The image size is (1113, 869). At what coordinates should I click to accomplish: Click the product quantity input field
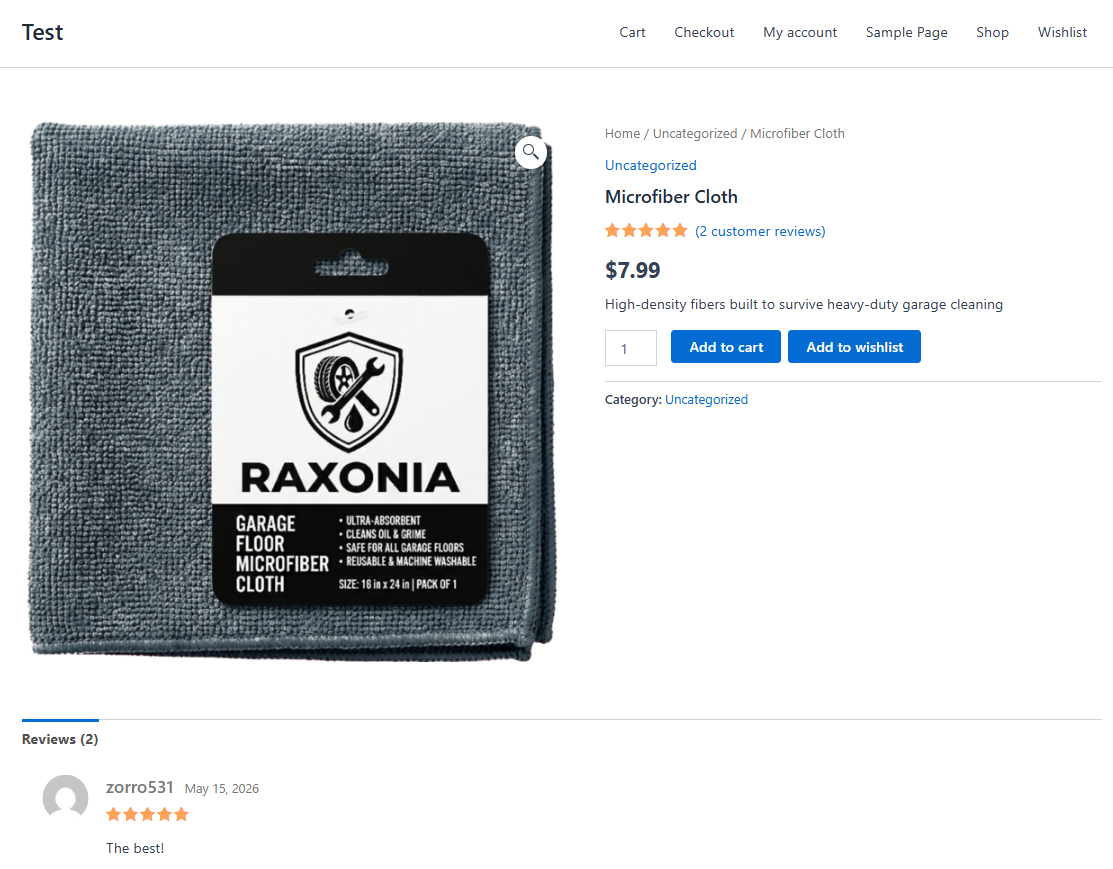tap(630, 348)
